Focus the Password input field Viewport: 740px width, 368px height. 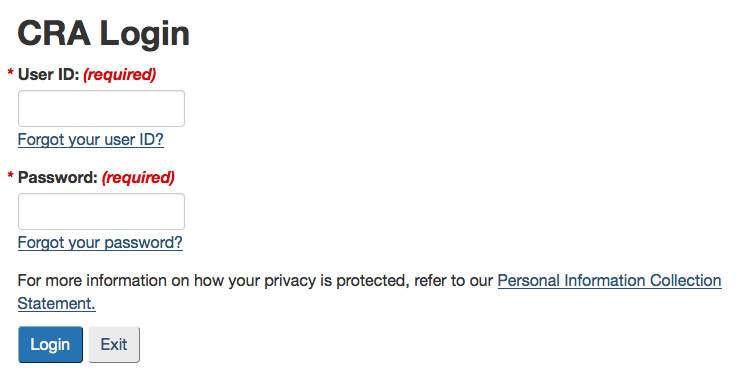[101, 211]
